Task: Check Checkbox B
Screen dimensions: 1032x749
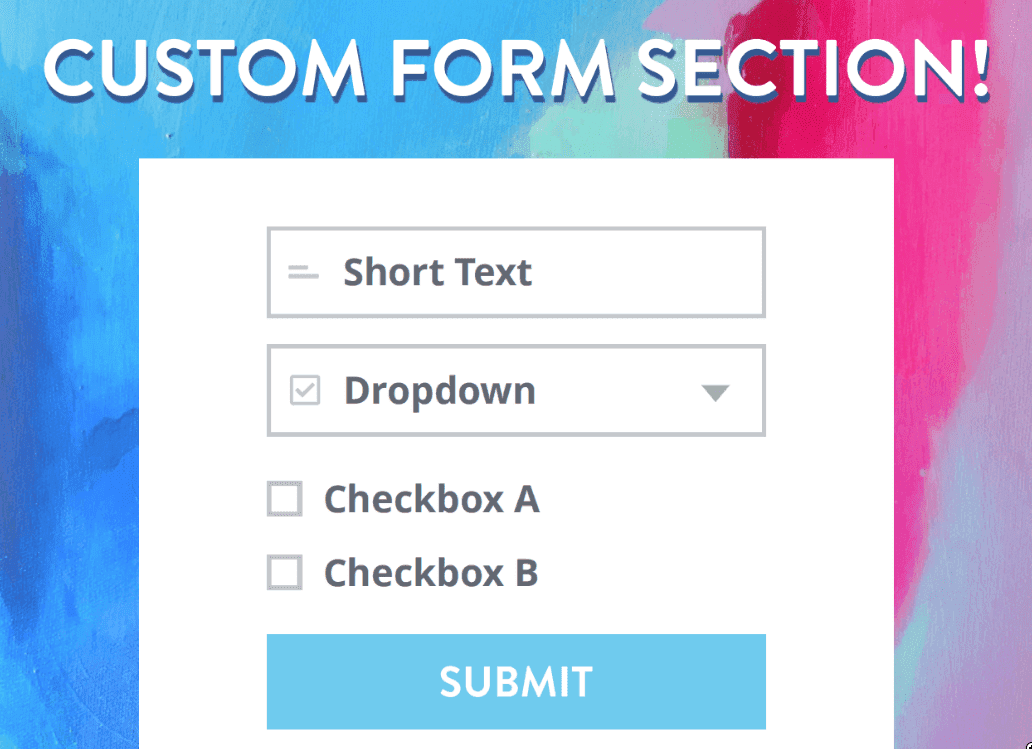Action: pyautogui.click(x=284, y=573)
